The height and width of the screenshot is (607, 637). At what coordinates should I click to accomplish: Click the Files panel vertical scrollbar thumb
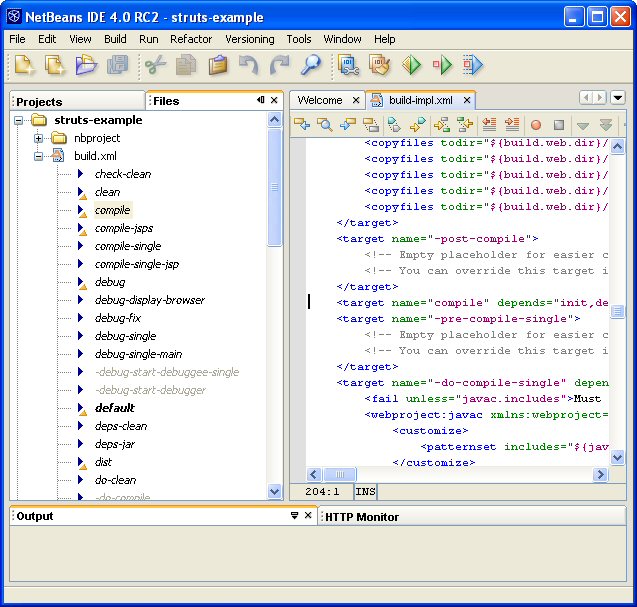click(x=275, y=187)
